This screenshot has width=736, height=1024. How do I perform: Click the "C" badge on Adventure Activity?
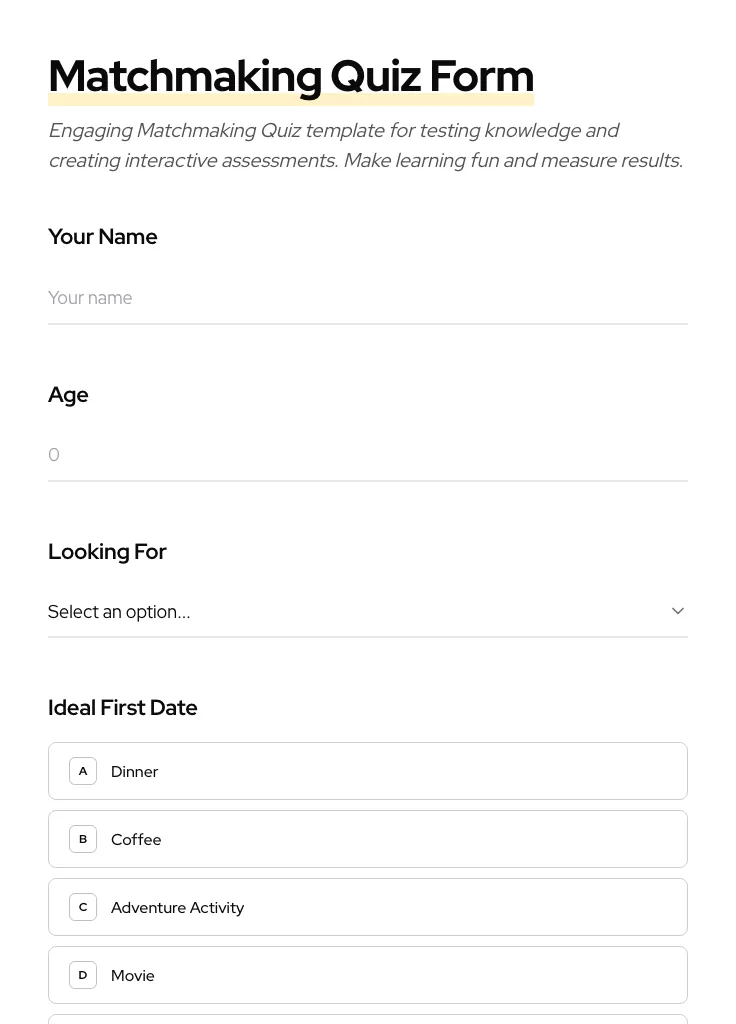tap(83, 907)
